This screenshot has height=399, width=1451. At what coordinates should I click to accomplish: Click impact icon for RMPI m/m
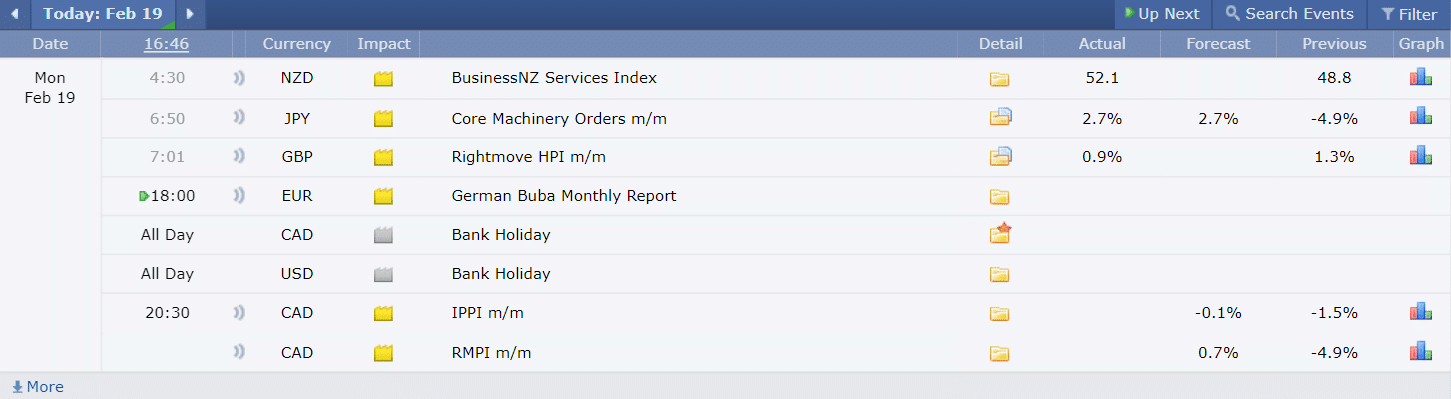tap(383, 353)
